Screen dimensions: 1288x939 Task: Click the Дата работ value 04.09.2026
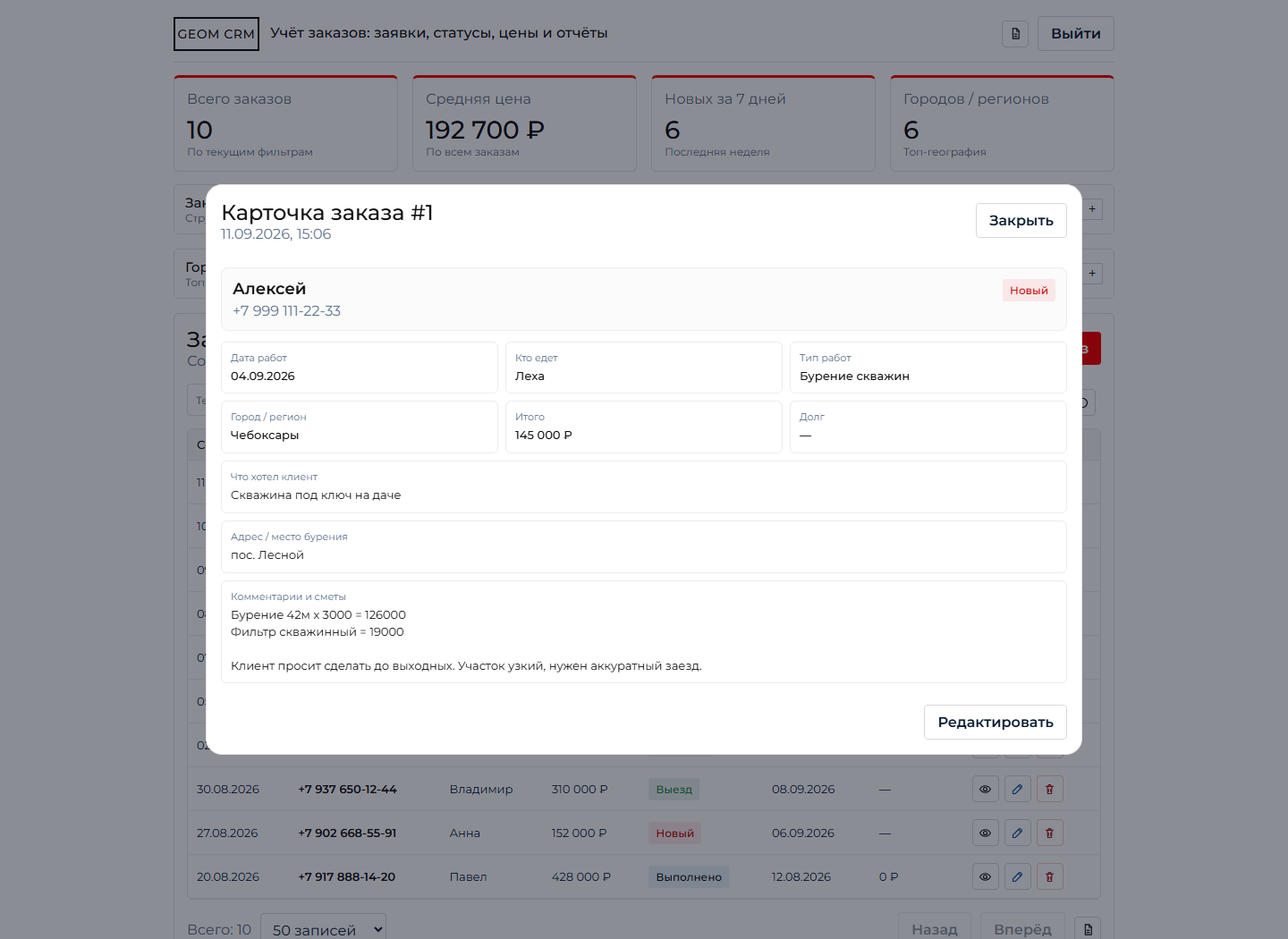tap(263, 376)
